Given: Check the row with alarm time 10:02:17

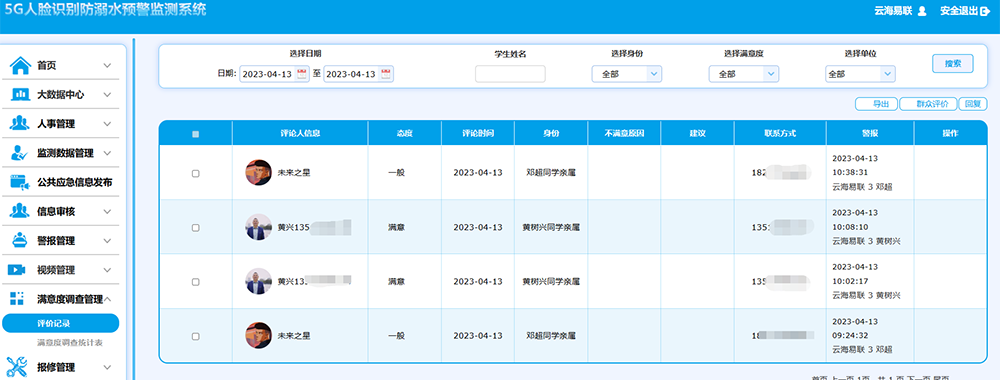Looking at the screenshot, I should (196, 282).
